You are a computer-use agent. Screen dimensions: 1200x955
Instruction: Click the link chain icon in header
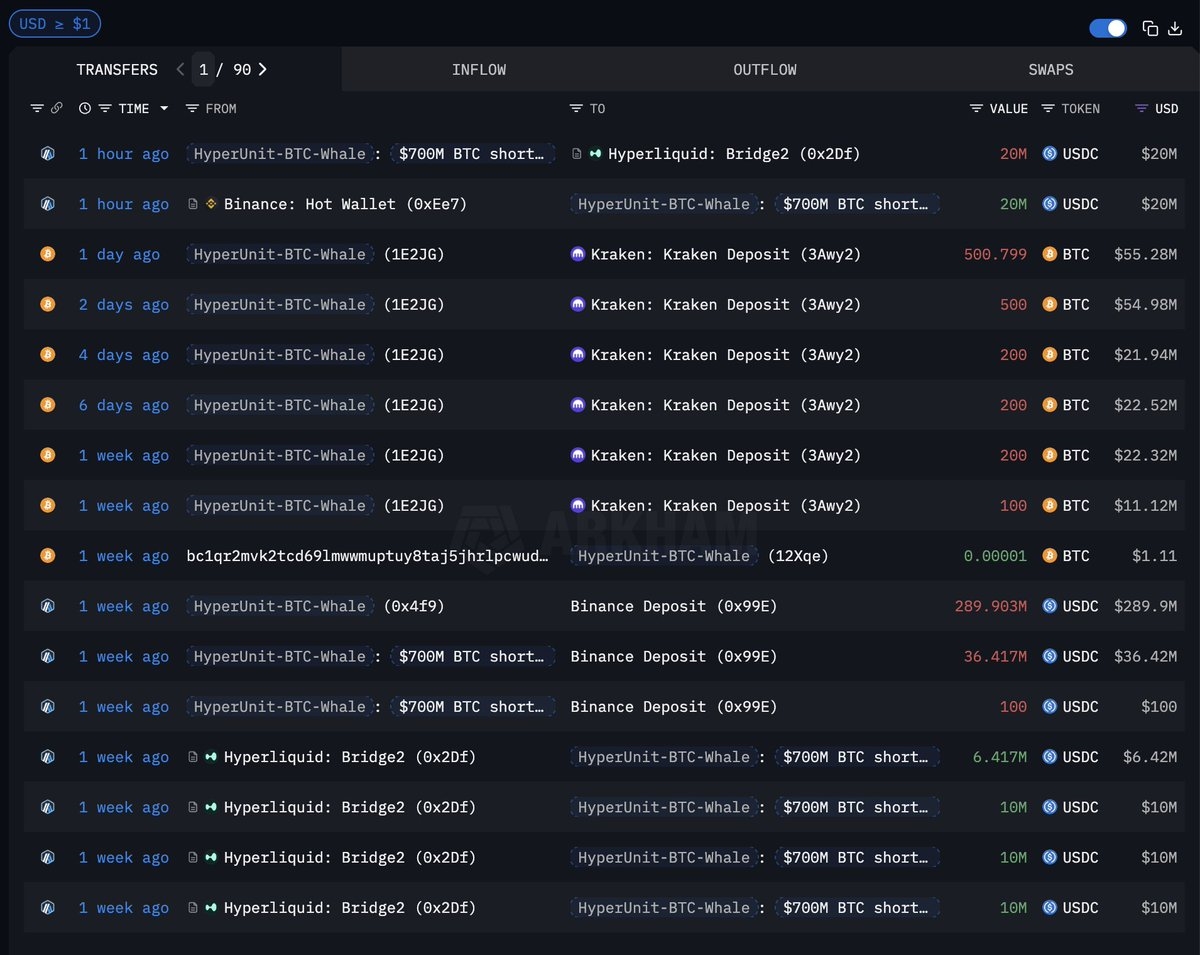(57, 108)
